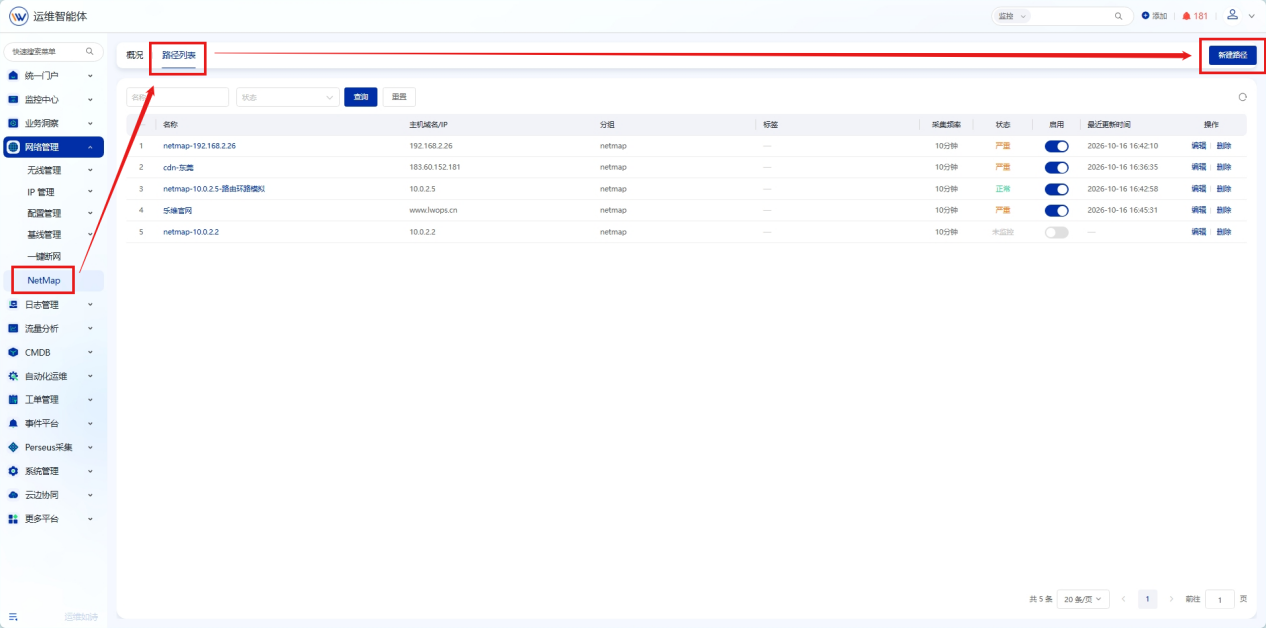
Task: Enable the netmap-10.0.2.2 switch
Action: point(1056,232)
